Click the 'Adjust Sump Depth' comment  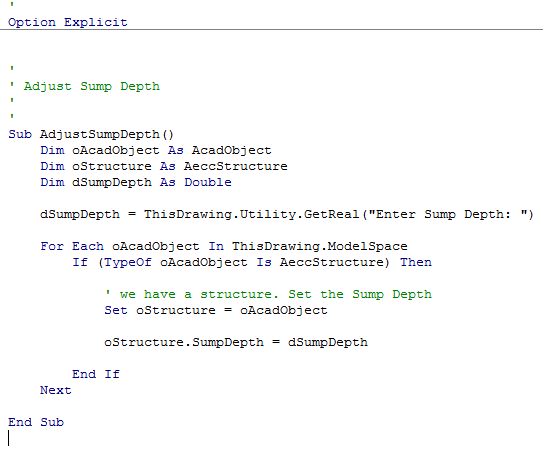(85, 86)
